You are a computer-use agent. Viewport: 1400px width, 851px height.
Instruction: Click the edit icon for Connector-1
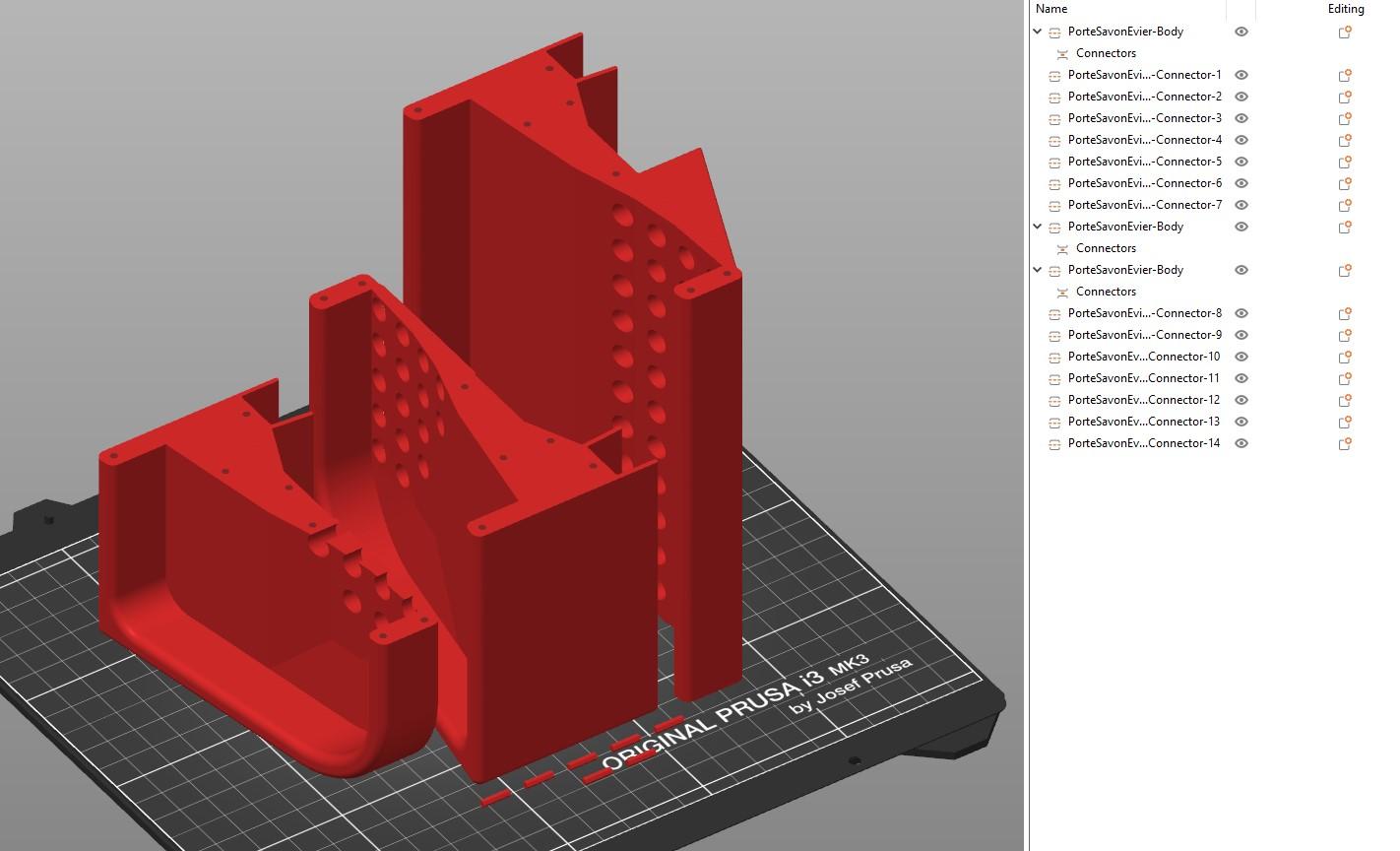click(x=1344, y=75)
